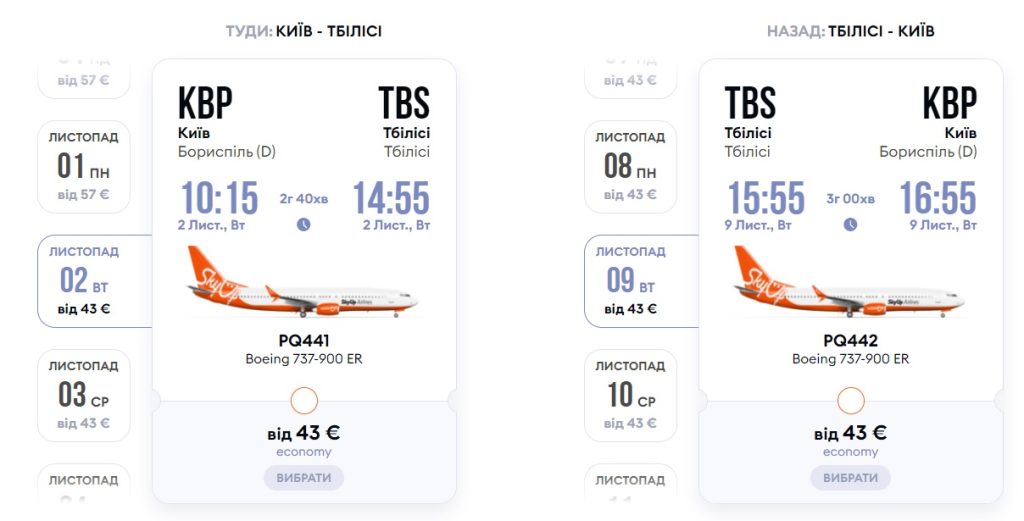Click the clock icon under outbound flight duration
1024x521 pixels.
click(x=304, y=224)
